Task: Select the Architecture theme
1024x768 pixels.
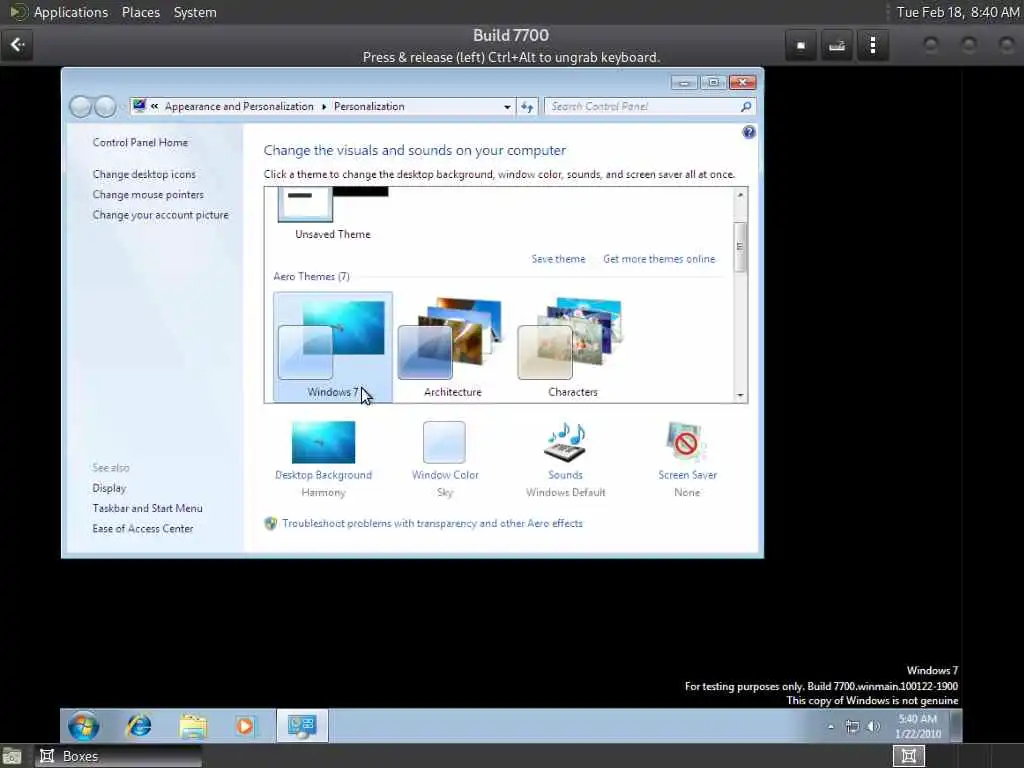Action: click(x=453, y=347)
